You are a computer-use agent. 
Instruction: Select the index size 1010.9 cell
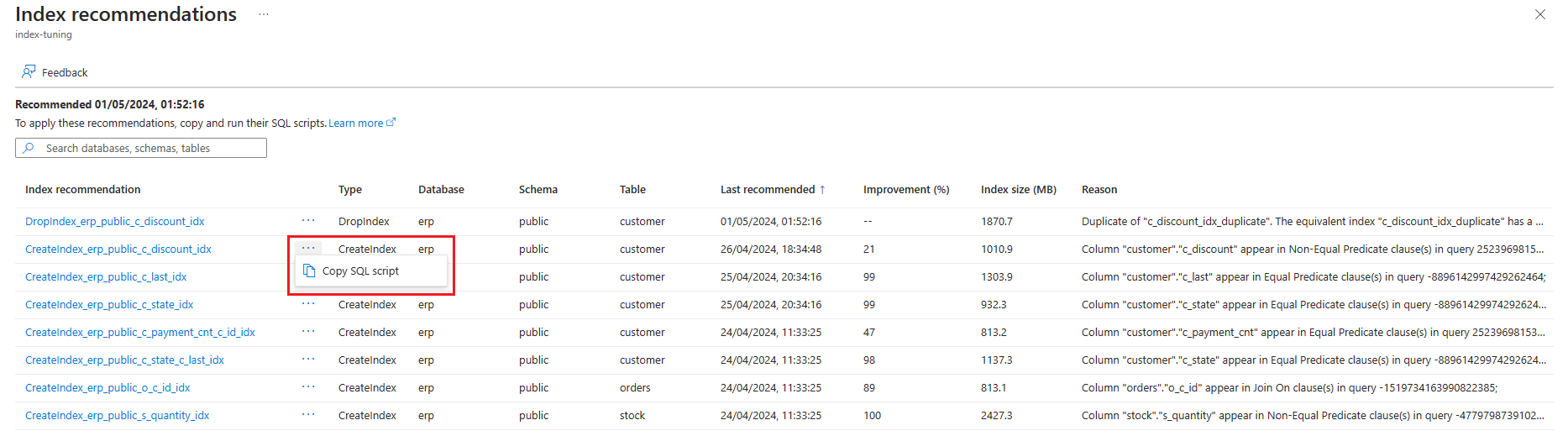[997, 250]
